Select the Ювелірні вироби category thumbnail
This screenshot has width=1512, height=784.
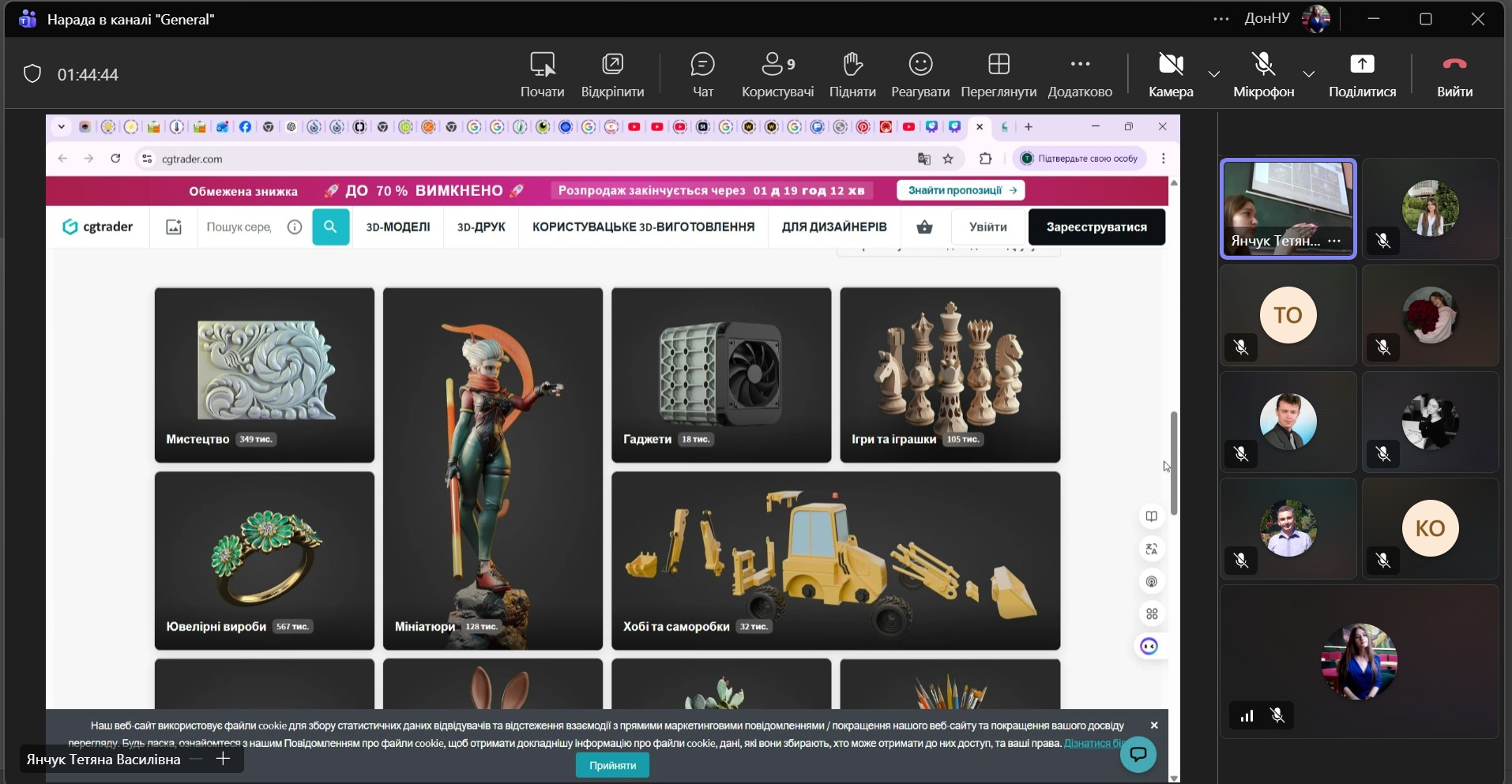click(x=264, y=561)
